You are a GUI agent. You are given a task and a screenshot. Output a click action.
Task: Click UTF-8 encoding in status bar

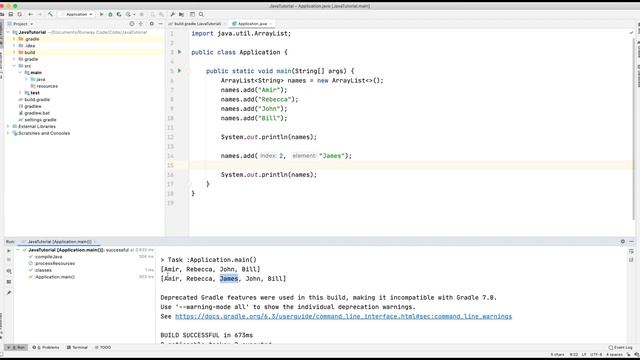pos(596,355)
